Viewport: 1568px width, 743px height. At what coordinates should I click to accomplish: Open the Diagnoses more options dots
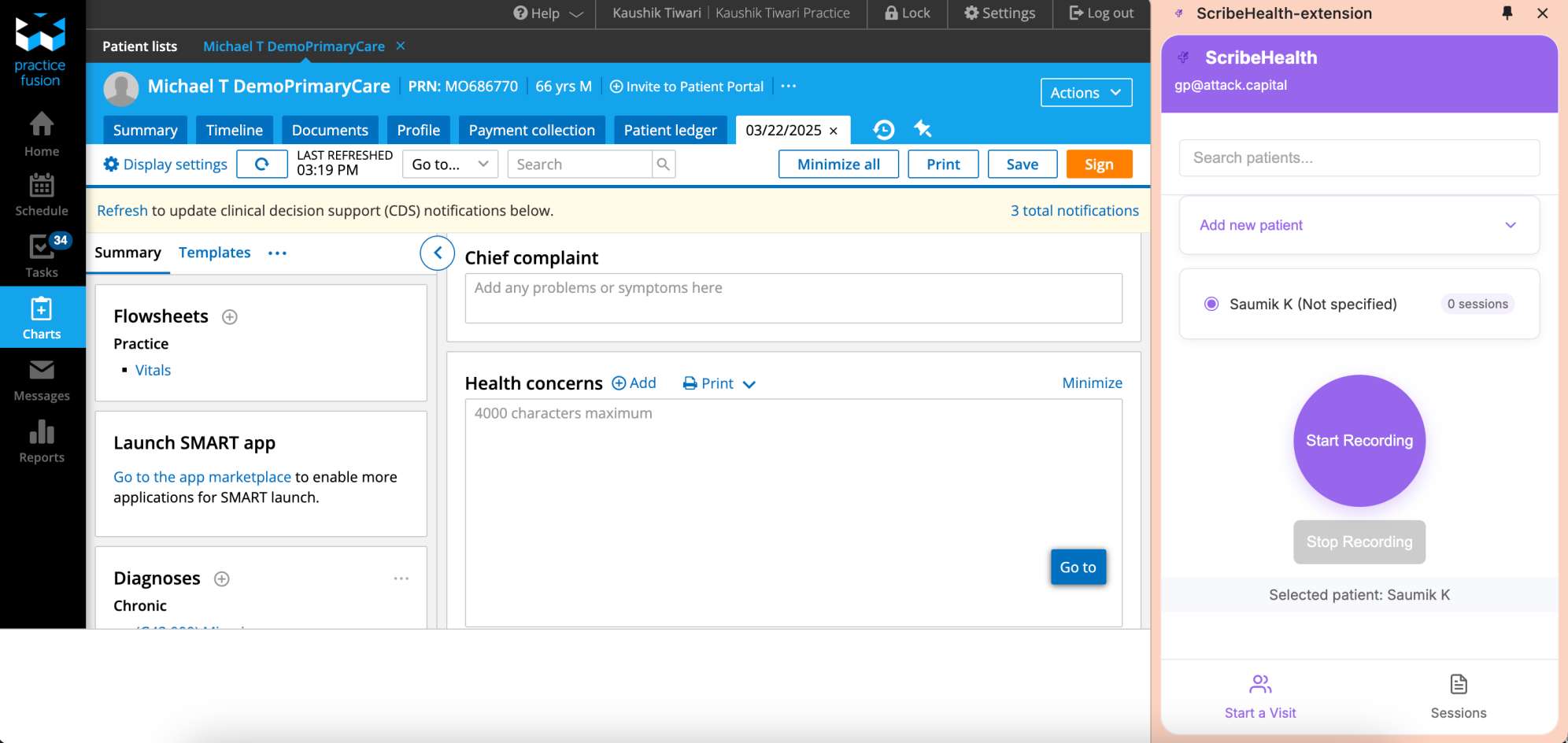401,579
